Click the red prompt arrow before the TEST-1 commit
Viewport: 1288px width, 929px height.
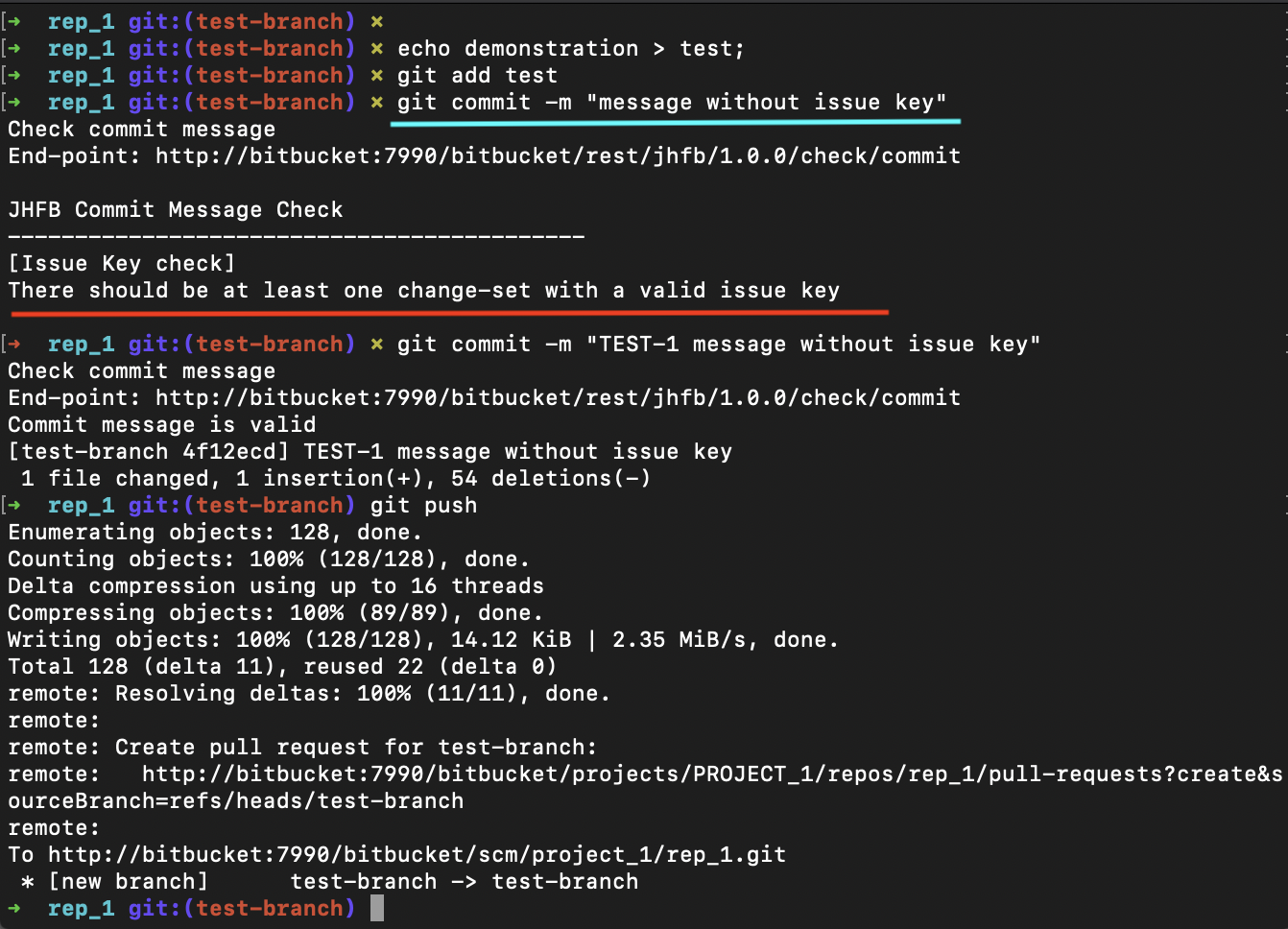15,344
